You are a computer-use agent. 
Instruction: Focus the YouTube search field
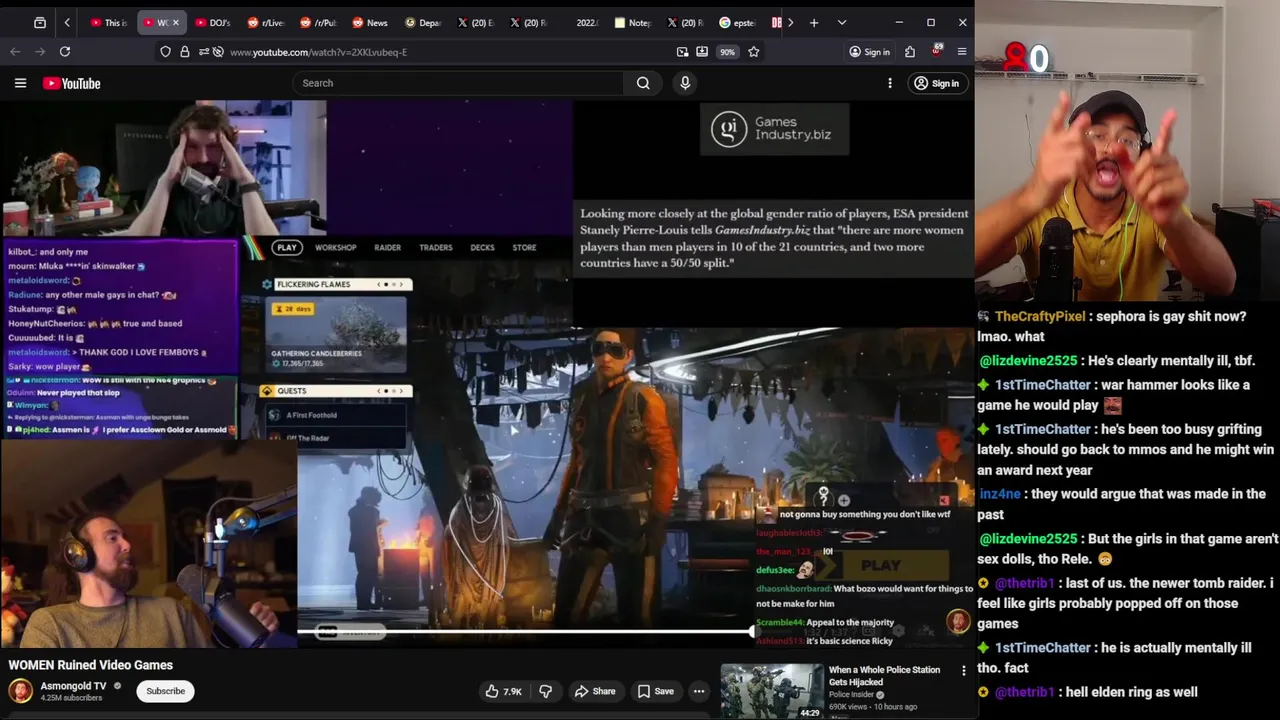tap(459, 83)
